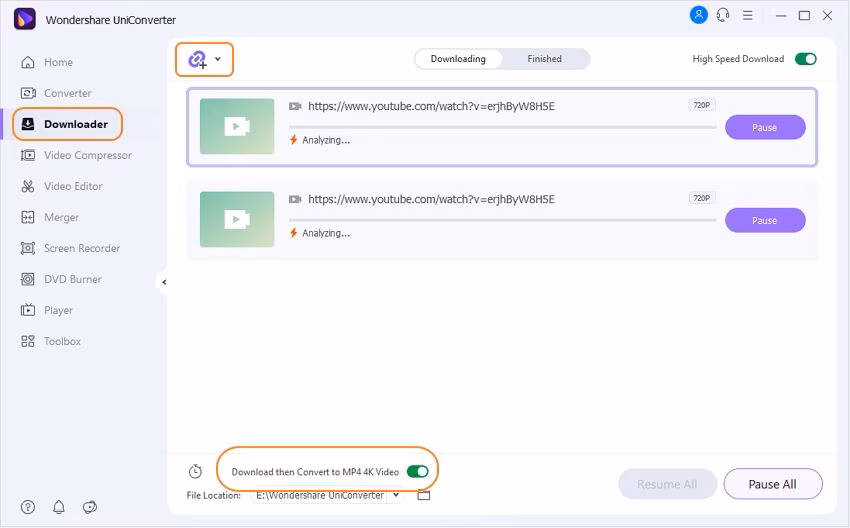Open the hamburger menu in title bar

(x=748, y=15)
